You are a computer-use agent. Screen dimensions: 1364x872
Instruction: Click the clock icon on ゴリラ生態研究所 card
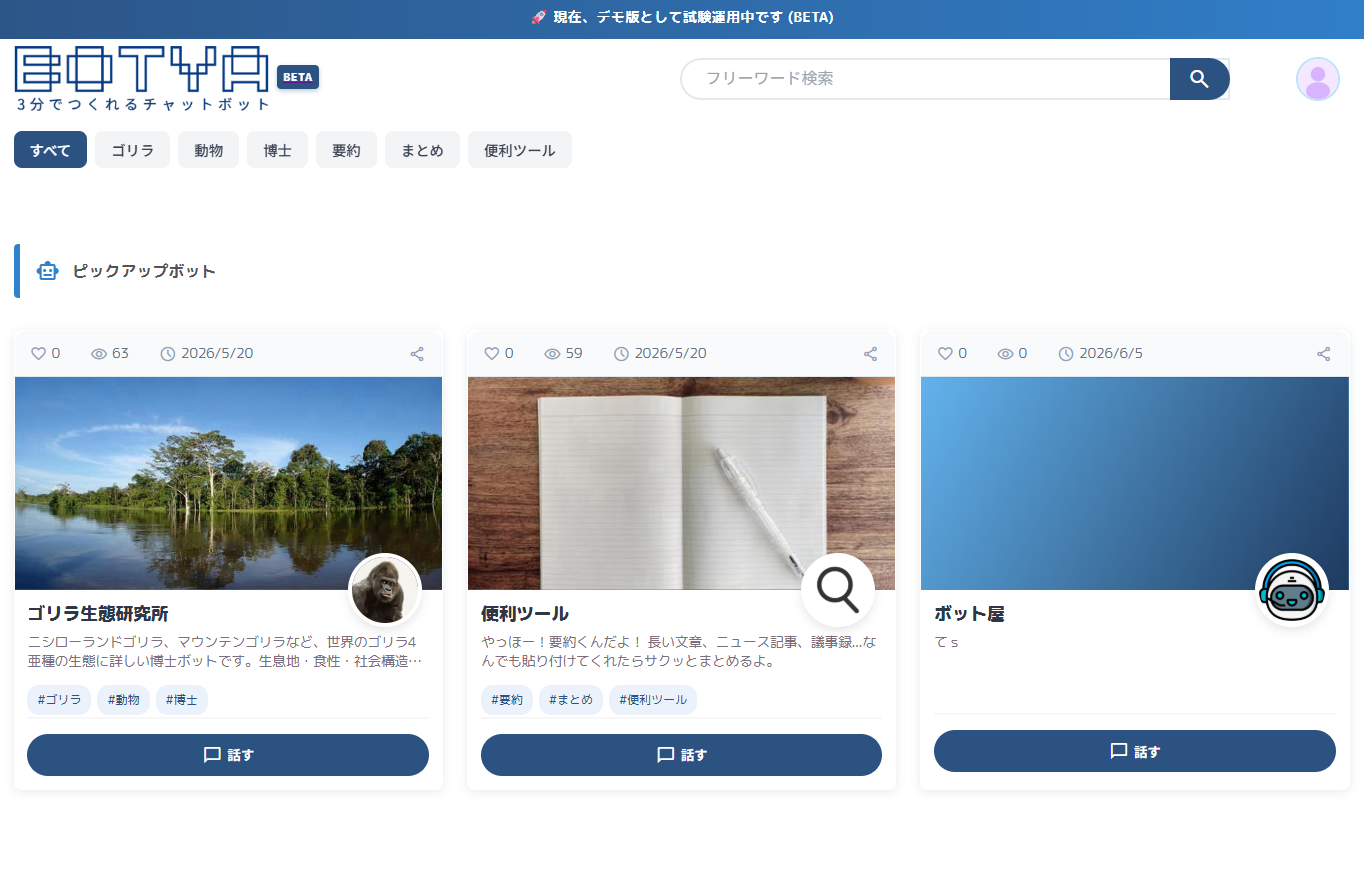168,353
